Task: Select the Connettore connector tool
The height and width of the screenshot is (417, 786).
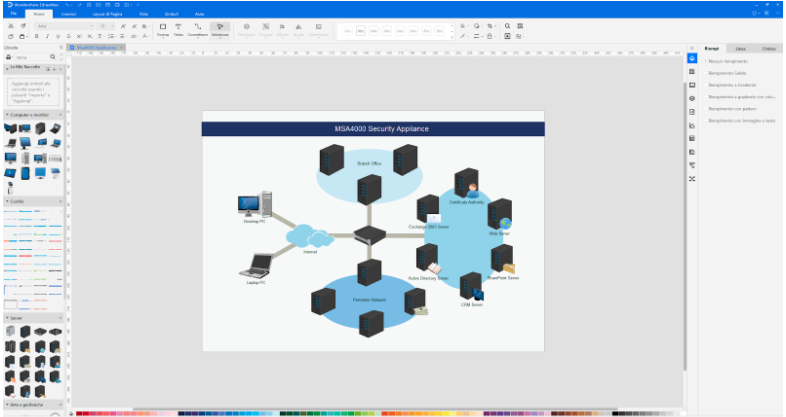Action: (x=198, y=30)
